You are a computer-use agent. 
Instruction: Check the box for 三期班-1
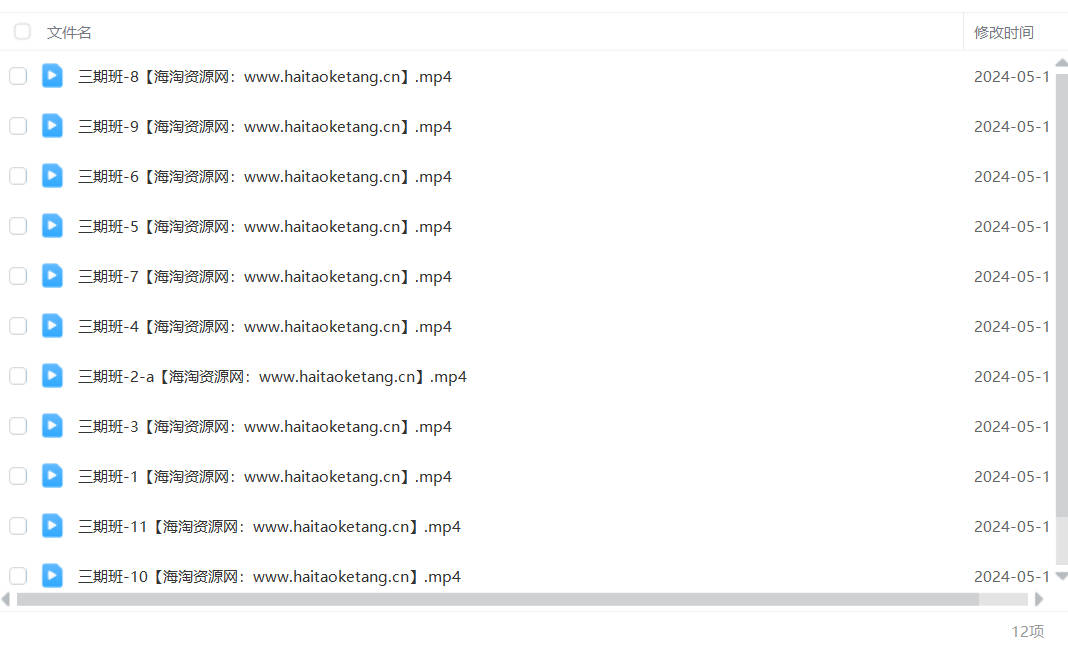(18, 476)
